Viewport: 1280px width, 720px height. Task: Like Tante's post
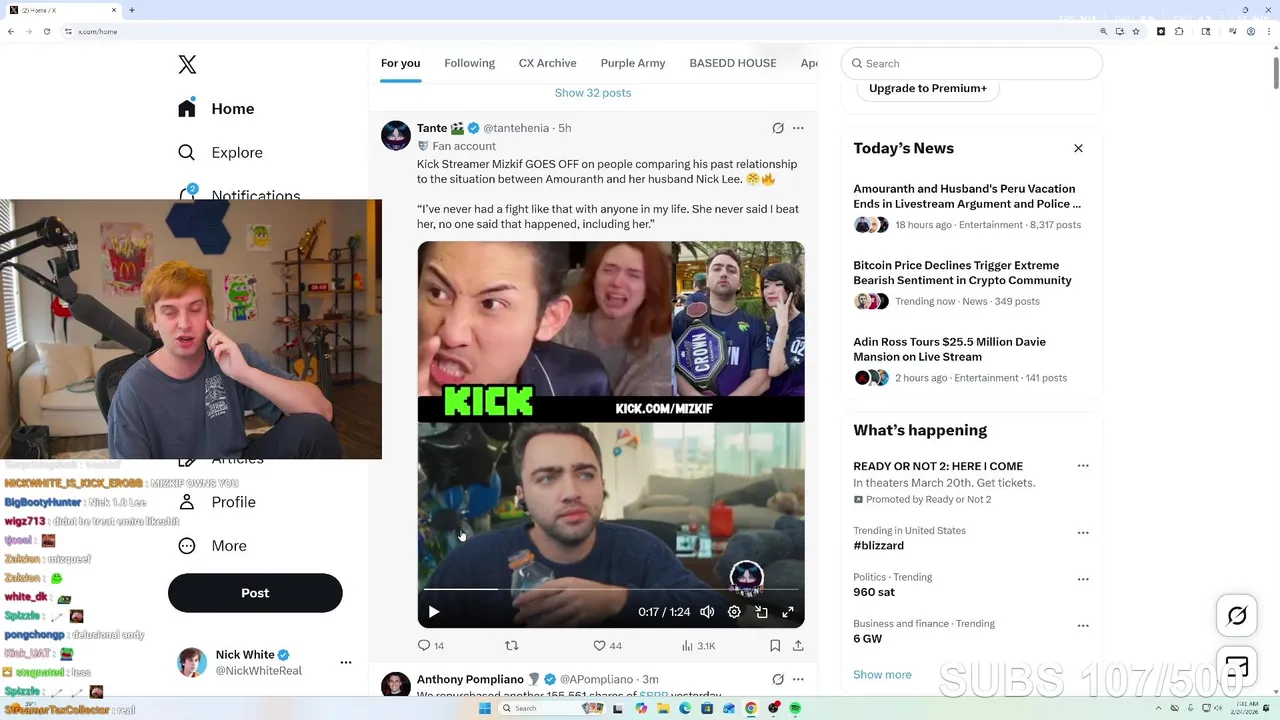(x=607, y=646)
